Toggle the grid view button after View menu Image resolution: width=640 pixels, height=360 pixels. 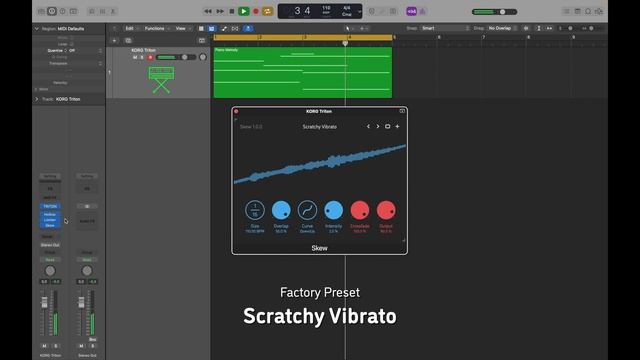201,29
